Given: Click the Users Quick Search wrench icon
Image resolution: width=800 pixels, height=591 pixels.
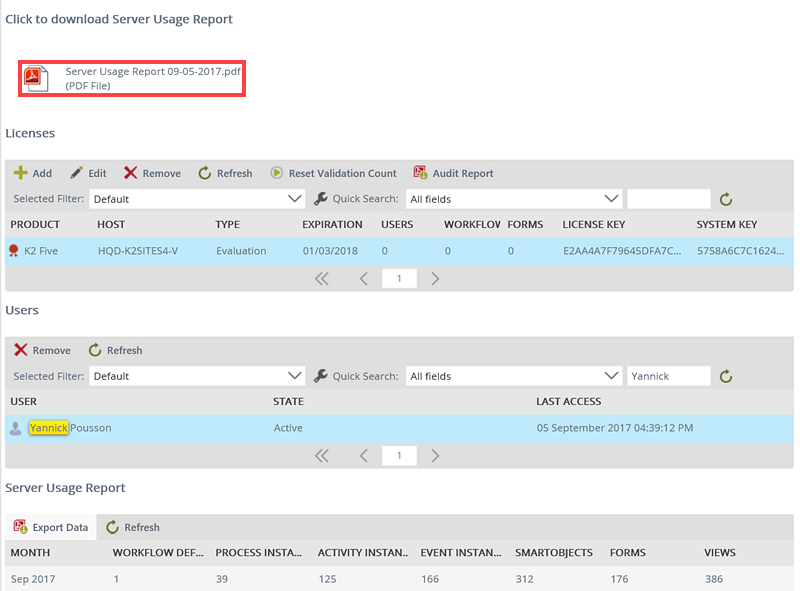Looking at the screenshot, I should pos(320,376).
